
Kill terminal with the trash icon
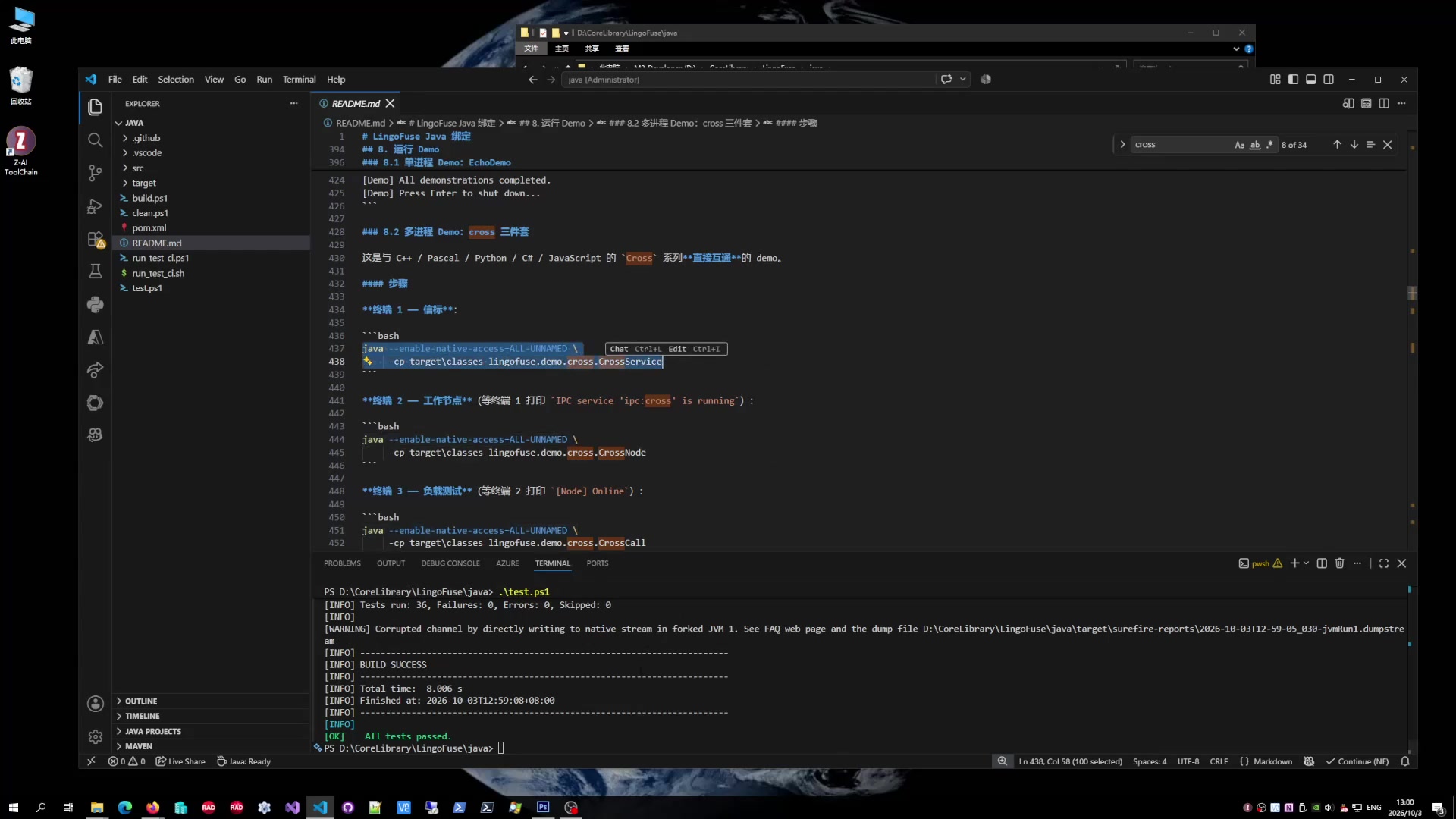(1339, 563)
